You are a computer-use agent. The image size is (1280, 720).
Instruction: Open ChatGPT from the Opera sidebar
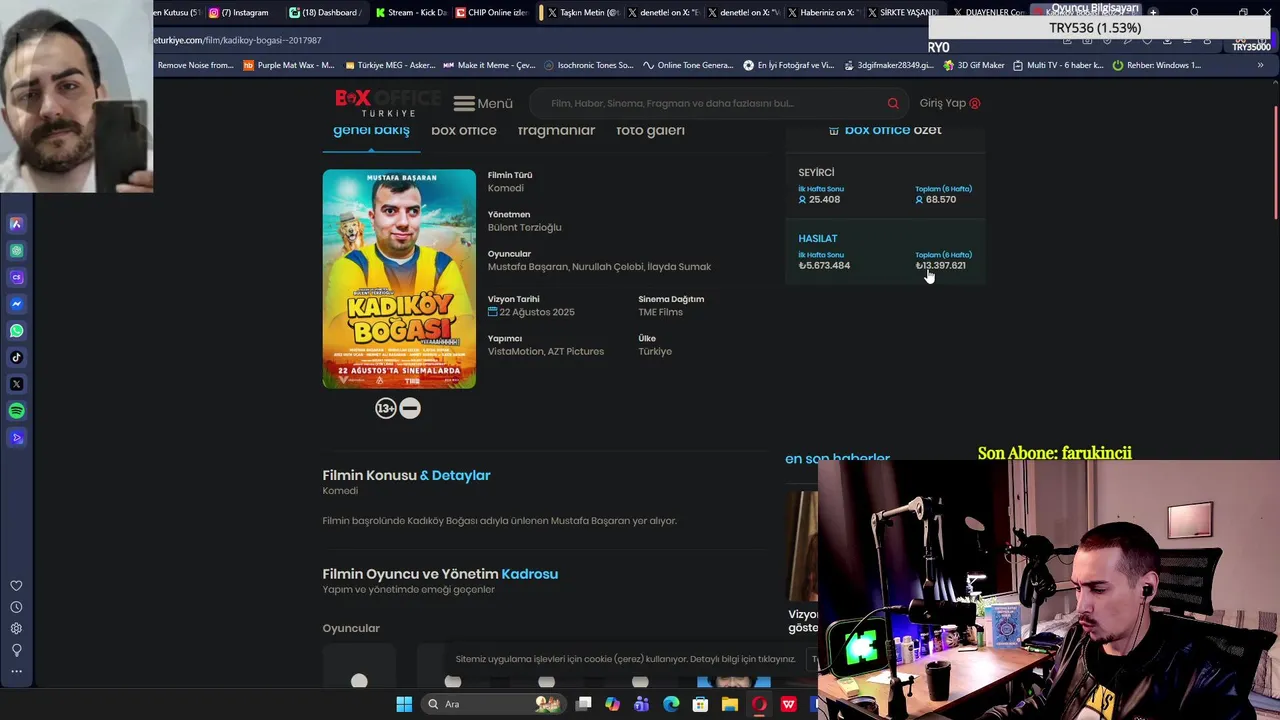pos(16,251)
